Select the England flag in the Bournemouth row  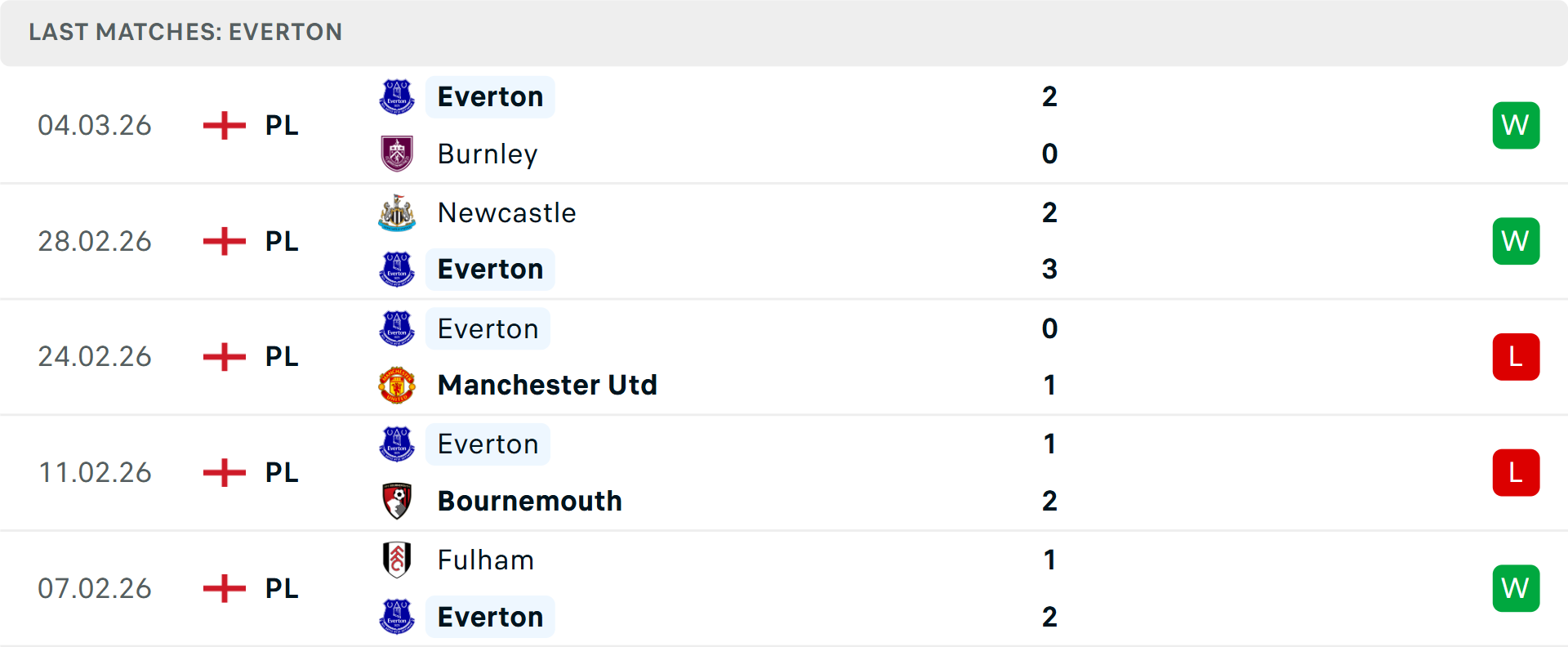tap(223, 472)
